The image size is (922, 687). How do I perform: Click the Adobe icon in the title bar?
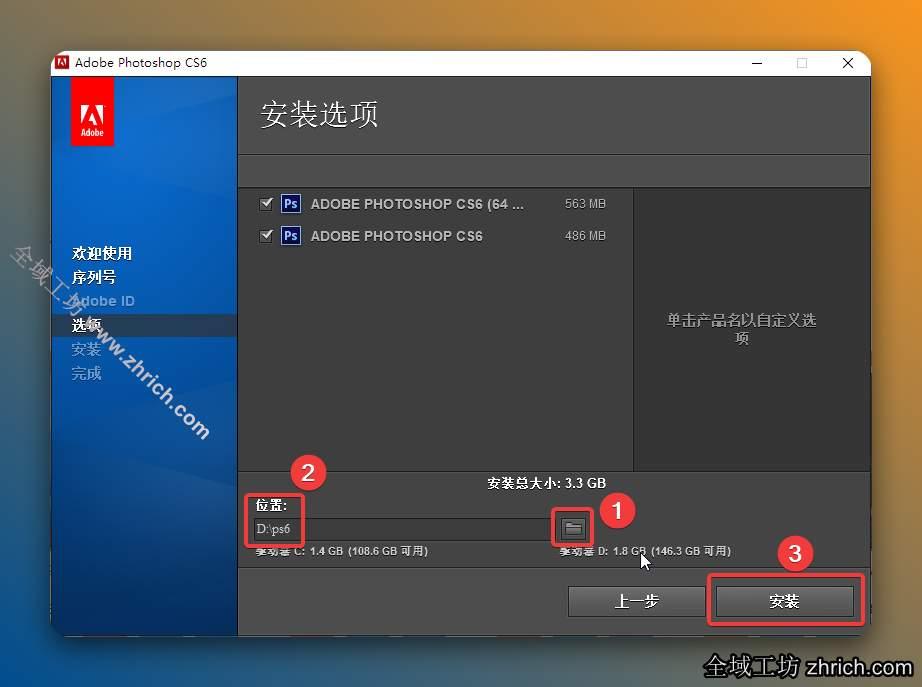62,62
